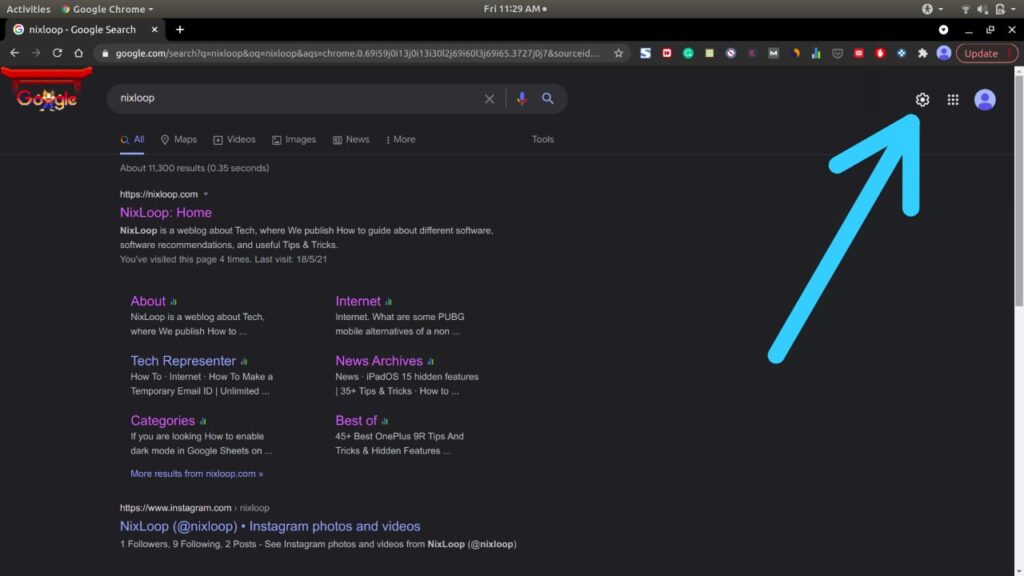Open the NixLoop: Home result link
Image resolution: width=1024 pixels, height=576 pixels.
tap(165, 212)
